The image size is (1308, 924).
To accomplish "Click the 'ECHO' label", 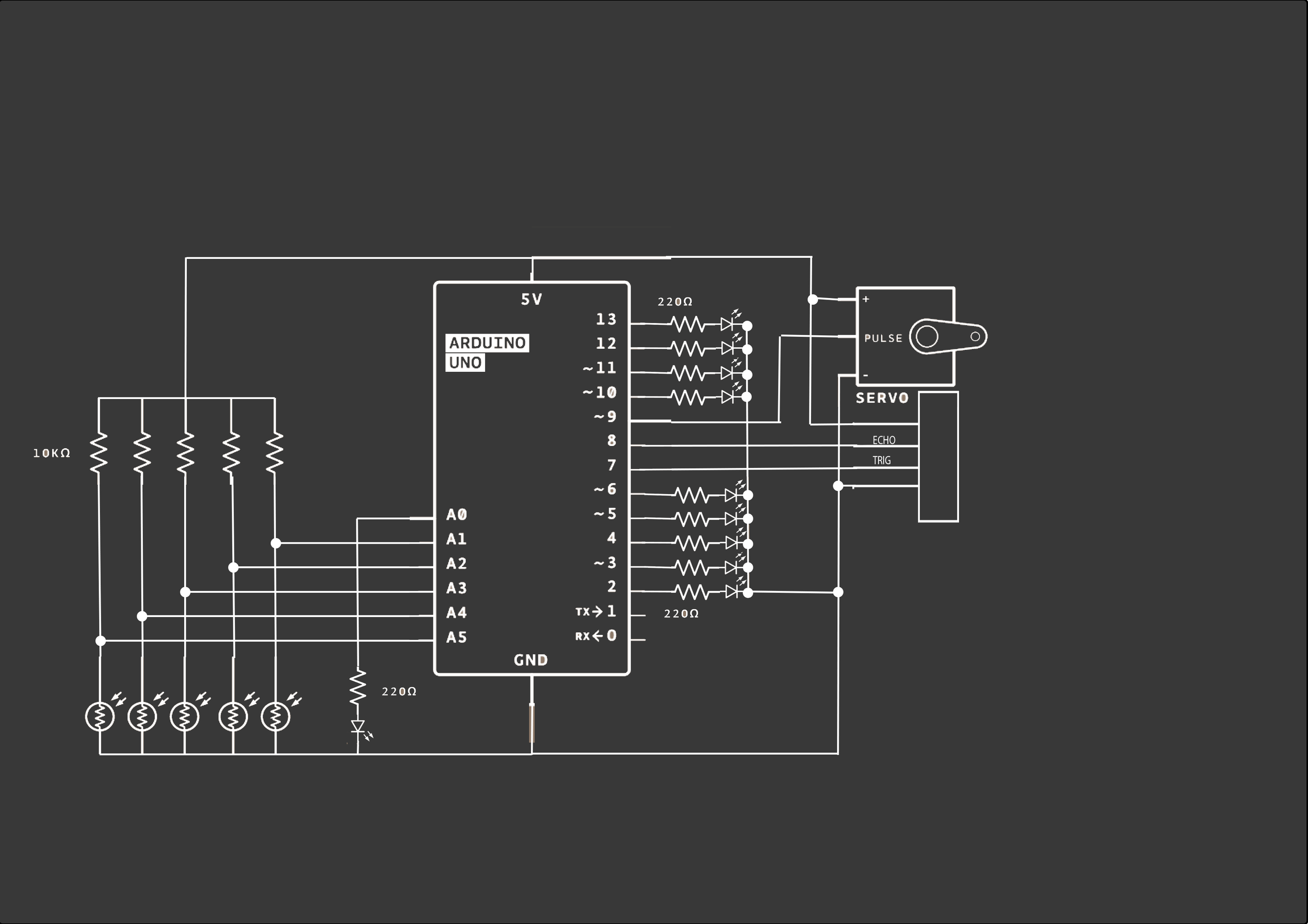I will click(884, 440).
